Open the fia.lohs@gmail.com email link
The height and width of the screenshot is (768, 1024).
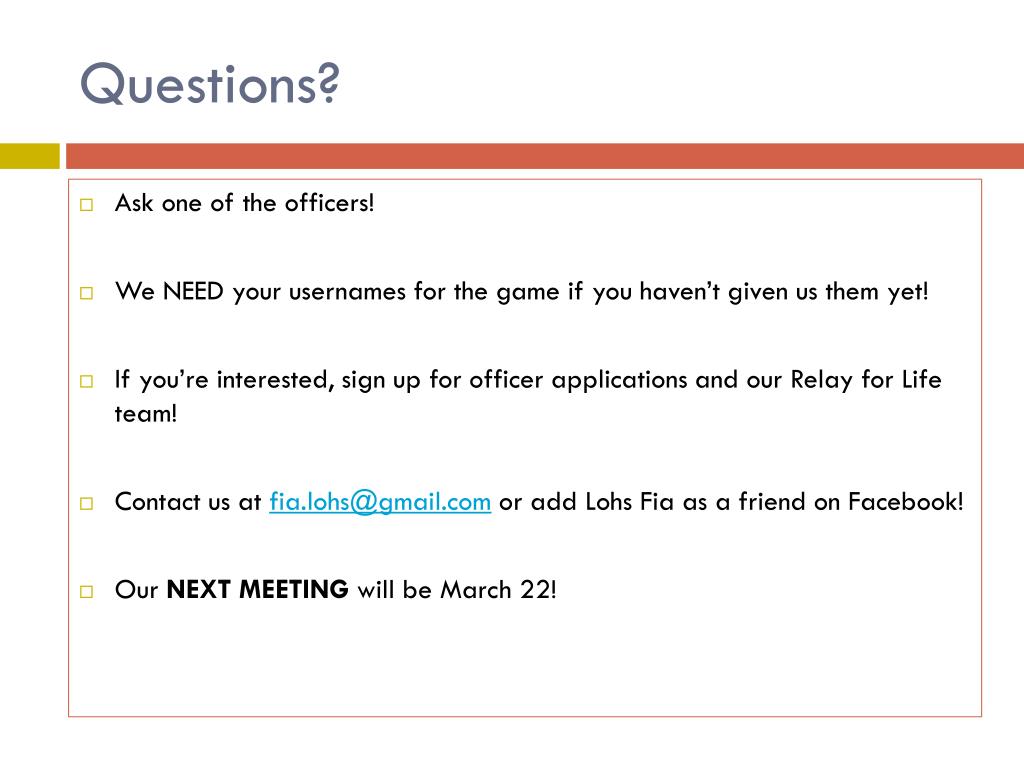pyautogui.click(x=380, y=502)
